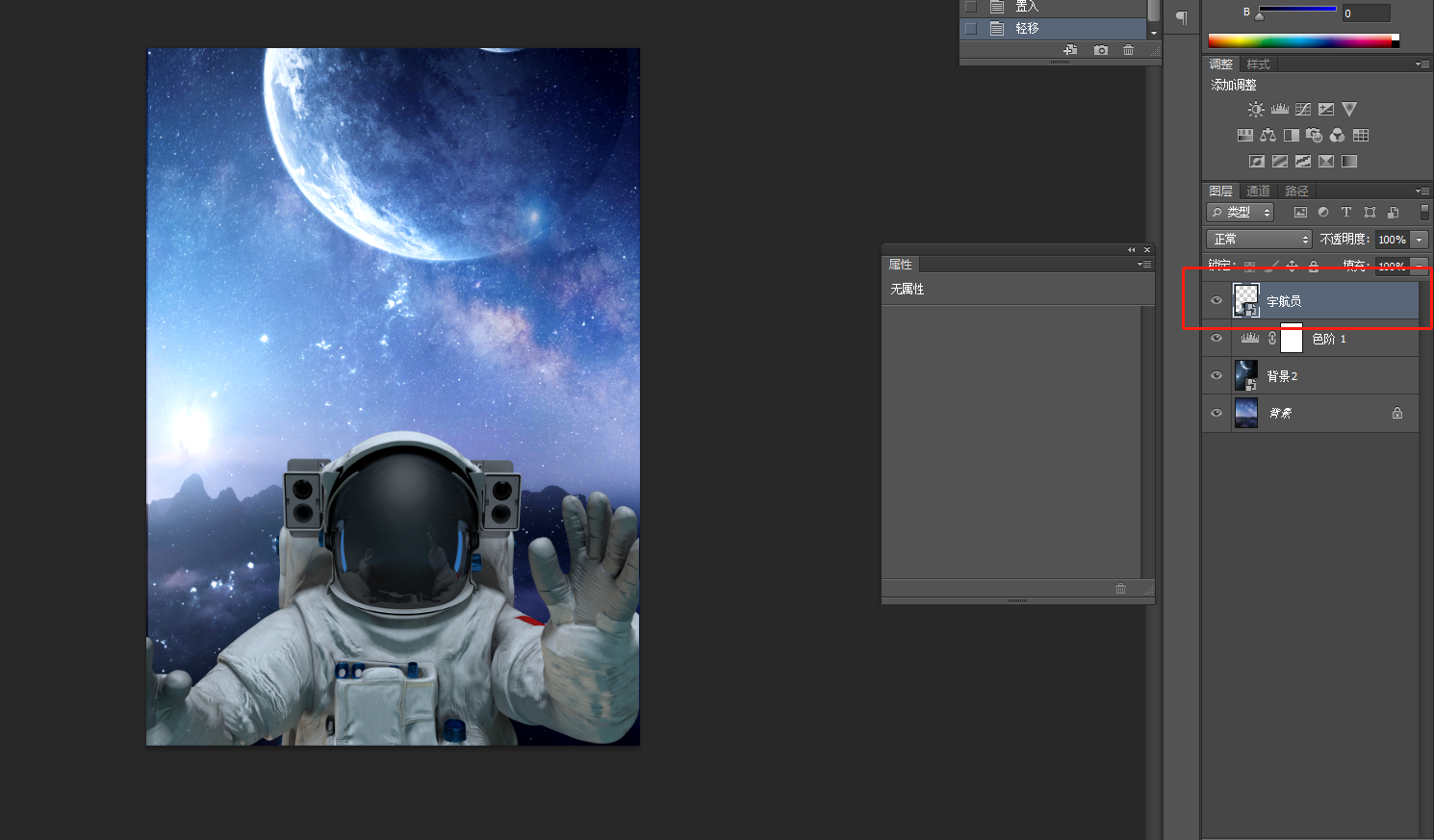The image size is (1434, 840).
Task: Switch to the 图层 tab
Action: 1221,191
